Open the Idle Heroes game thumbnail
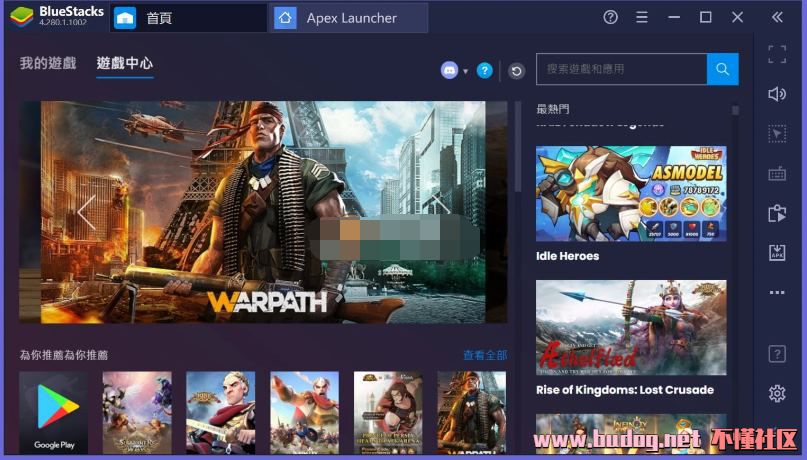807x460 pixels. coord(631,194)
